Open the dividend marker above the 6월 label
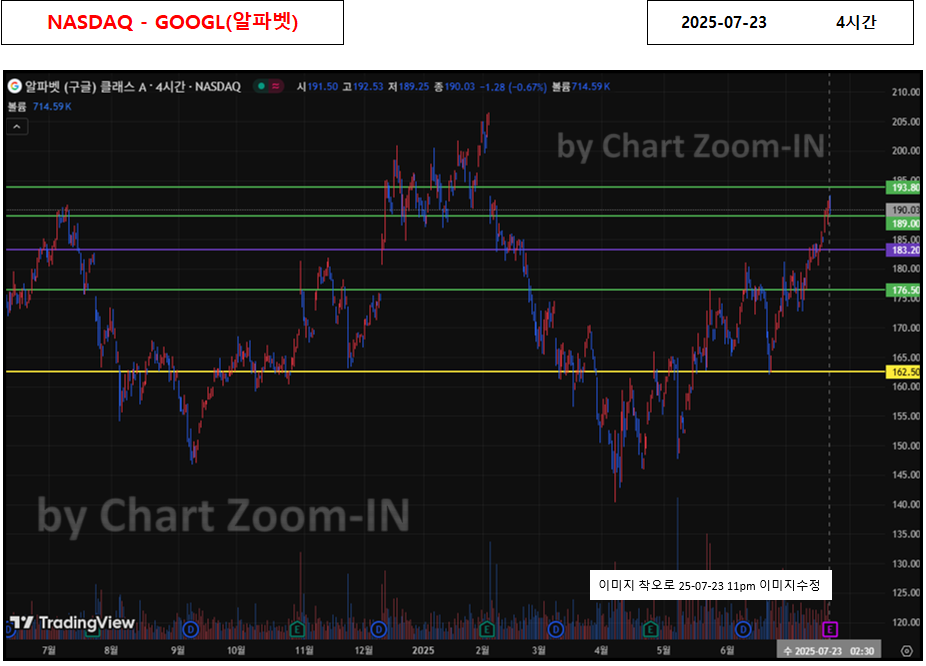Image resolution: width=926 pixels, height=666 pixels. (743, 629)
